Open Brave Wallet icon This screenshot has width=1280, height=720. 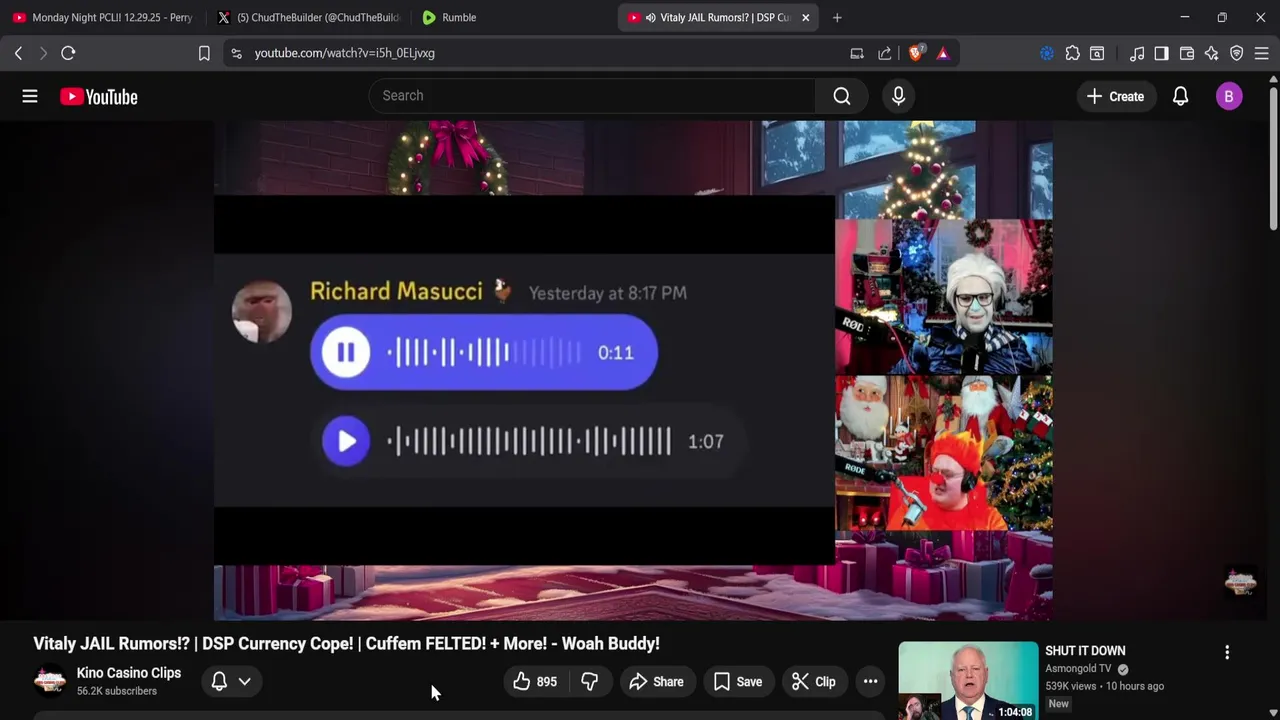[1187, 53]
